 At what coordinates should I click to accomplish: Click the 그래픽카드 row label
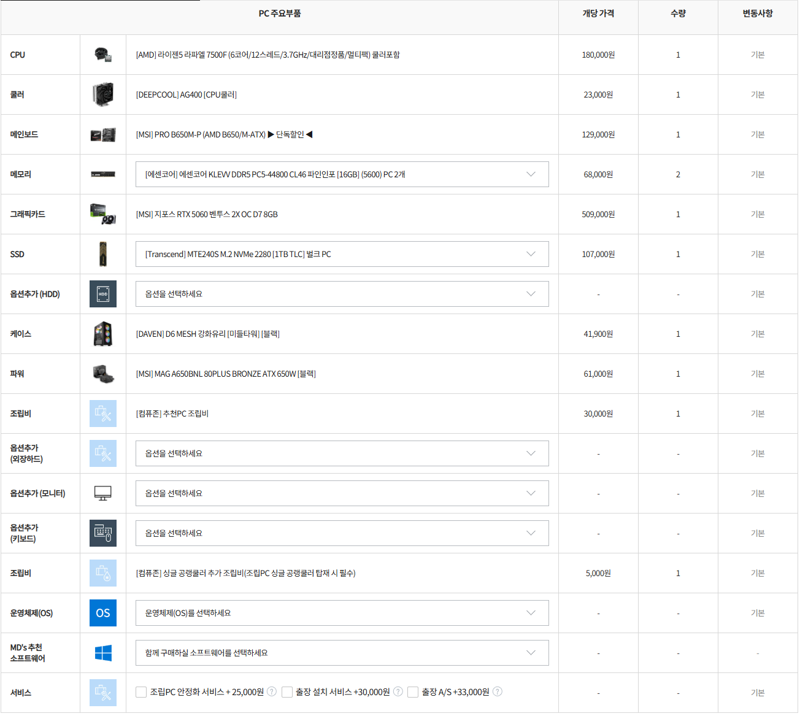click(28, 214)
